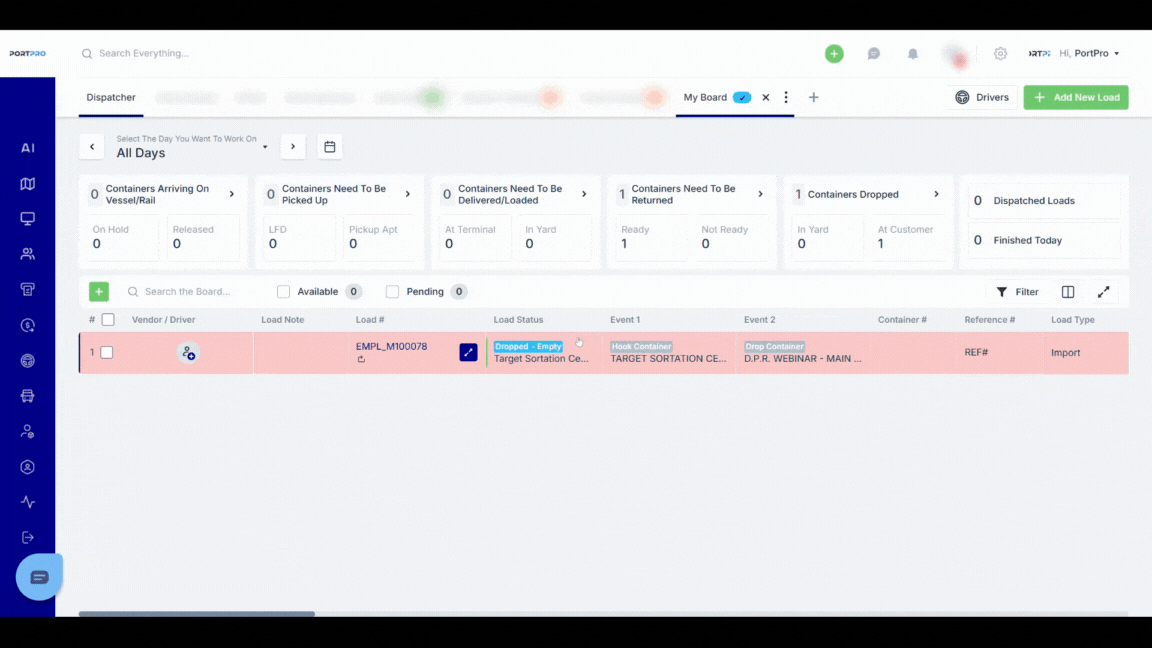1152x648 pixels.
Task: Go to next day arrow
Action: 292,147
